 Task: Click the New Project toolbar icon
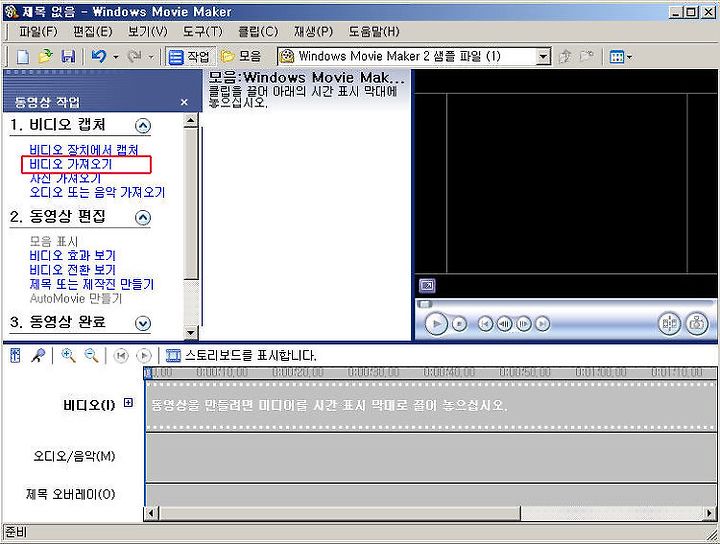23,56
